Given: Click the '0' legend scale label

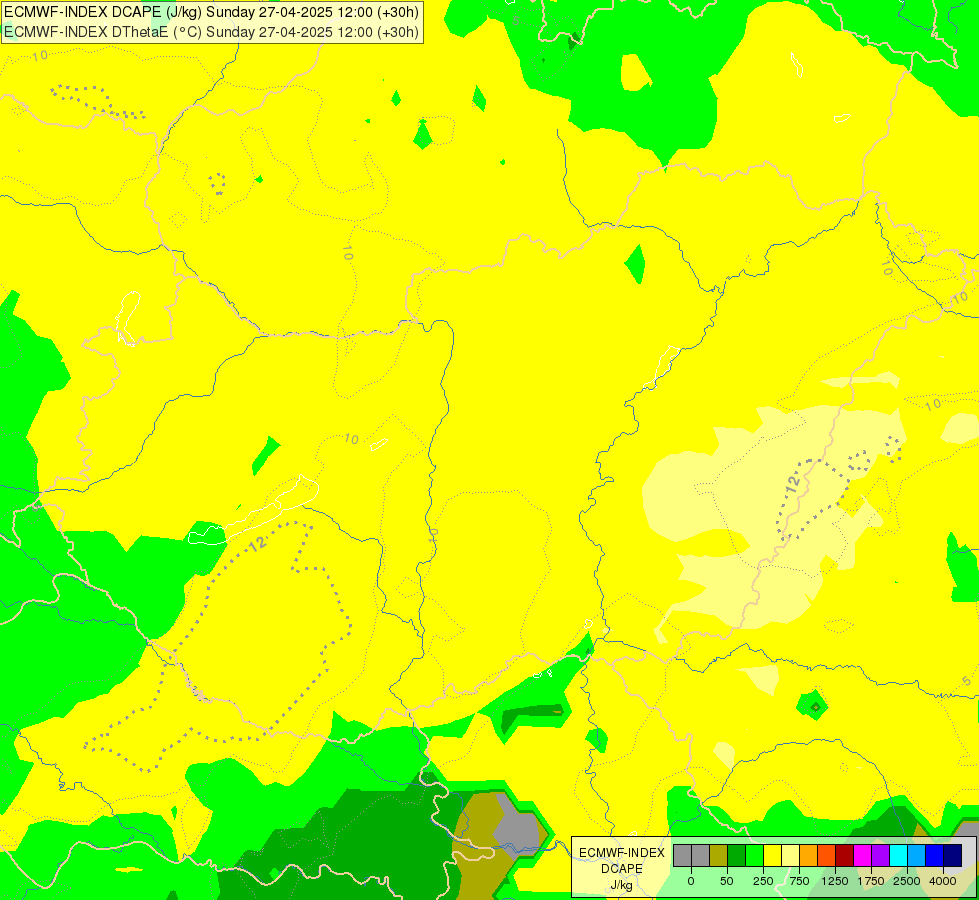Looking at the screenshot, I should [691, 881].
